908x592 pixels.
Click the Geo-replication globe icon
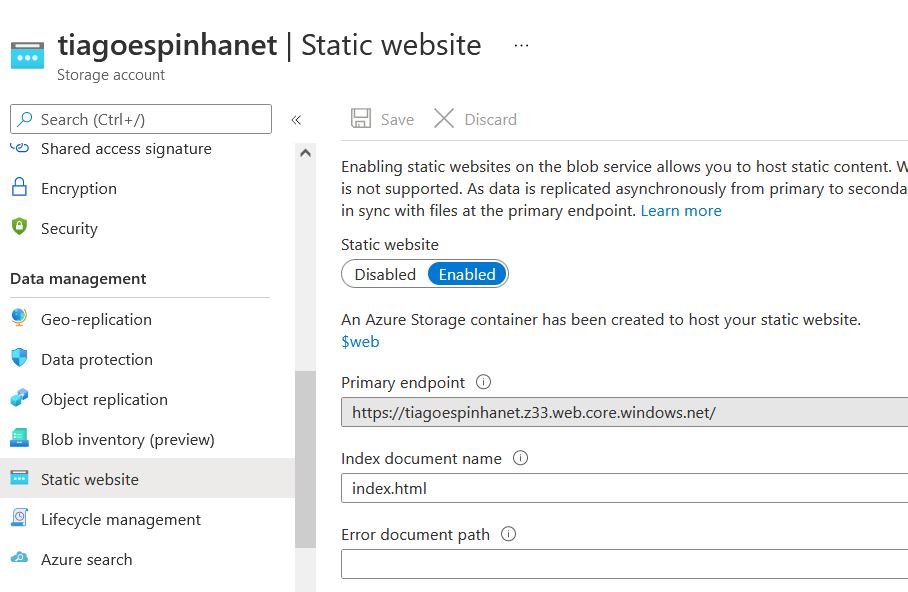20,317
